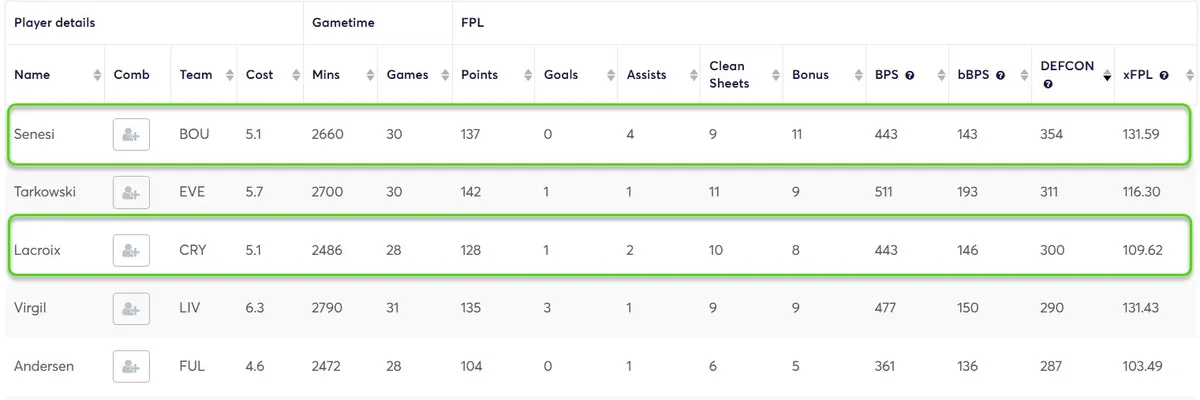The image size is (1200, 400).
Task: Click the Senesi player name
Action: [x=34, y=135]
